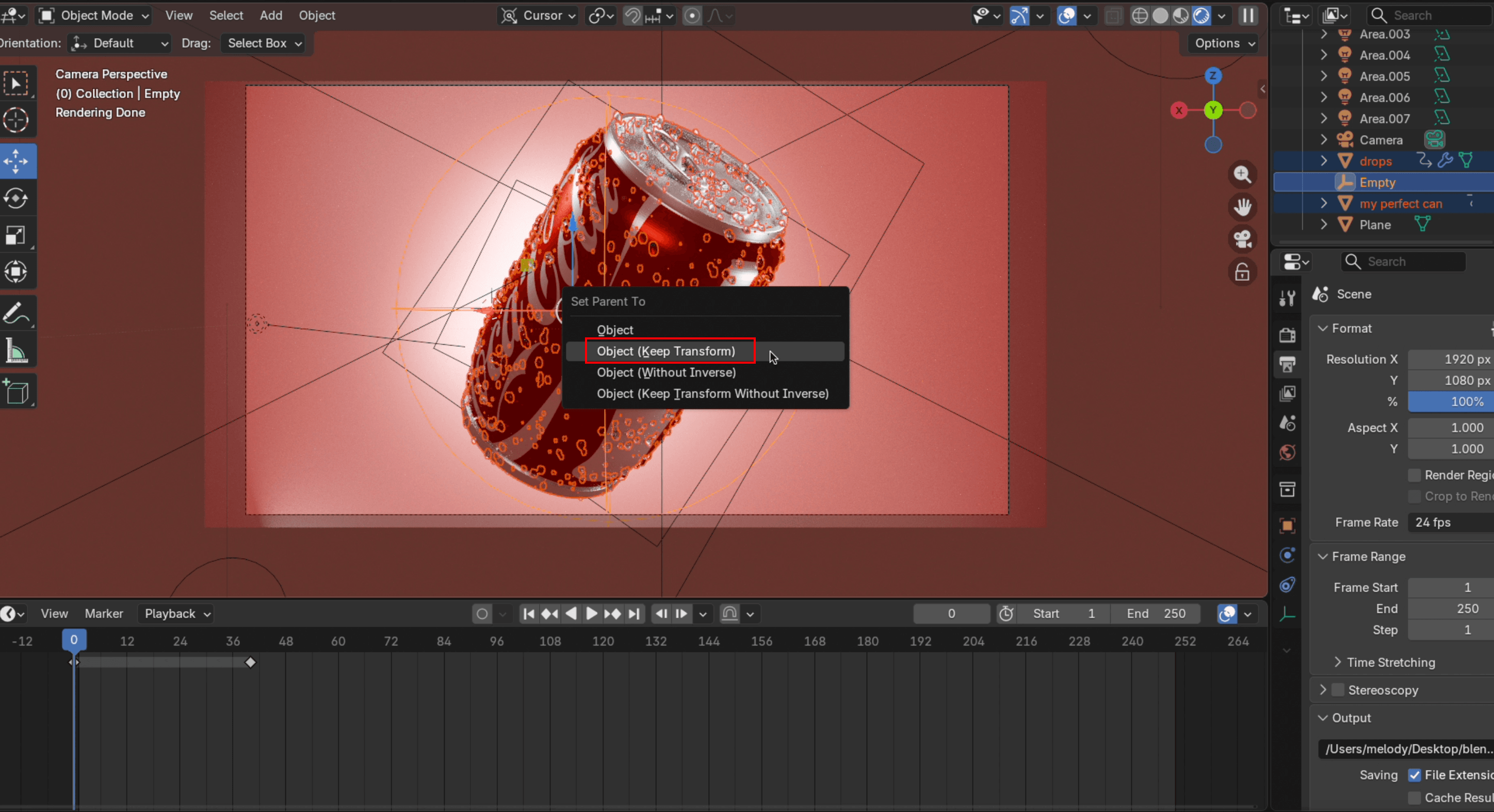
Task: Open the Drag Select Box dropdown
Action: pos(263,43)
